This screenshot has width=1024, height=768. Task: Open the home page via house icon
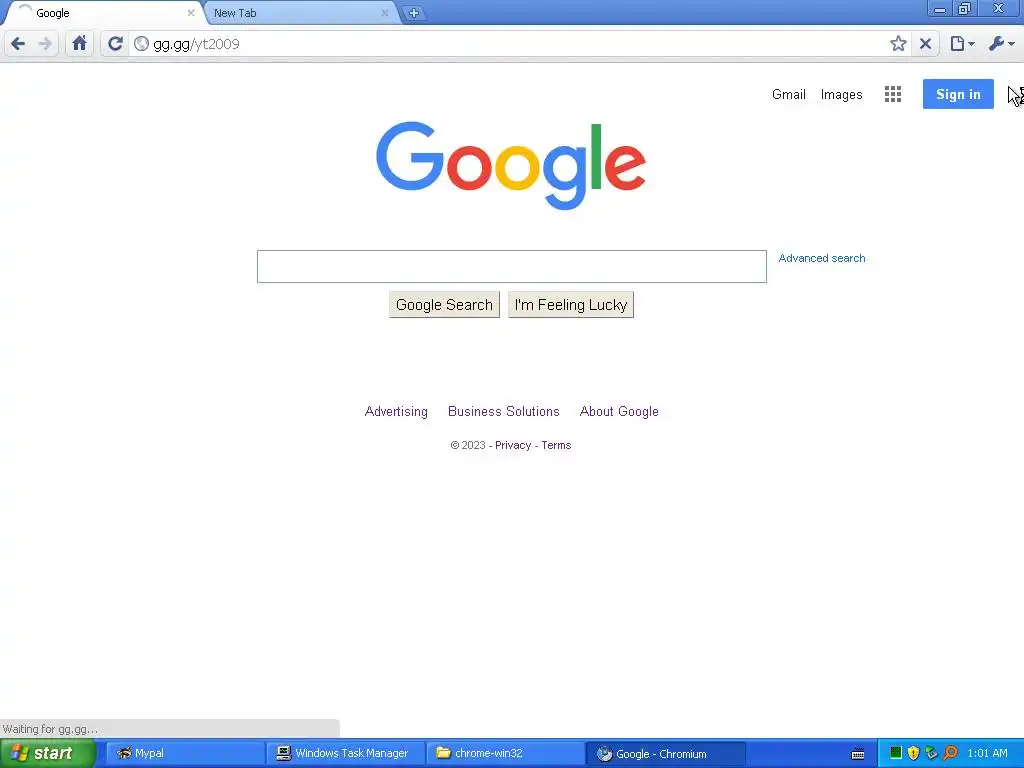coord(80,44)
